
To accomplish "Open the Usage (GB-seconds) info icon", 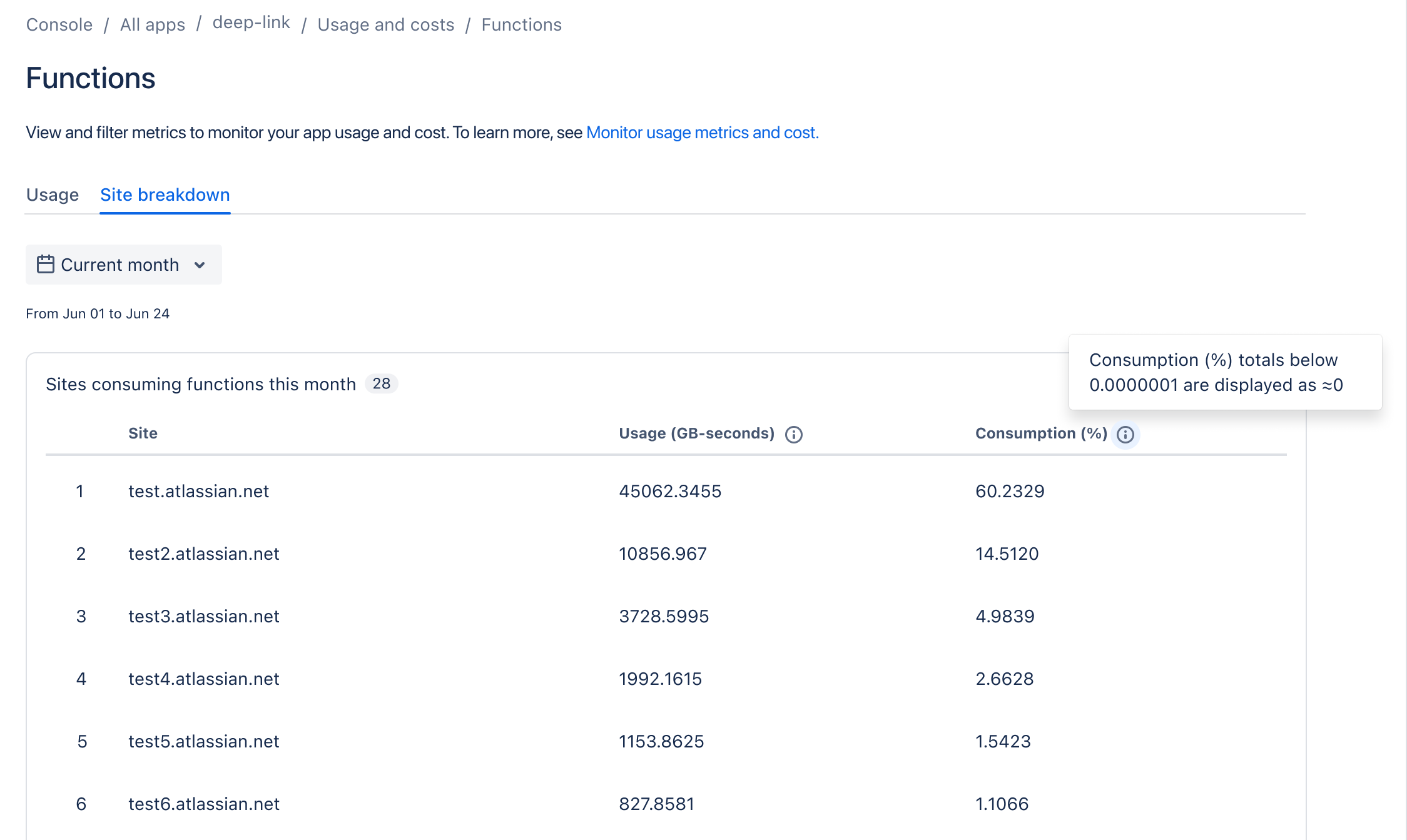I will (793, 434).
